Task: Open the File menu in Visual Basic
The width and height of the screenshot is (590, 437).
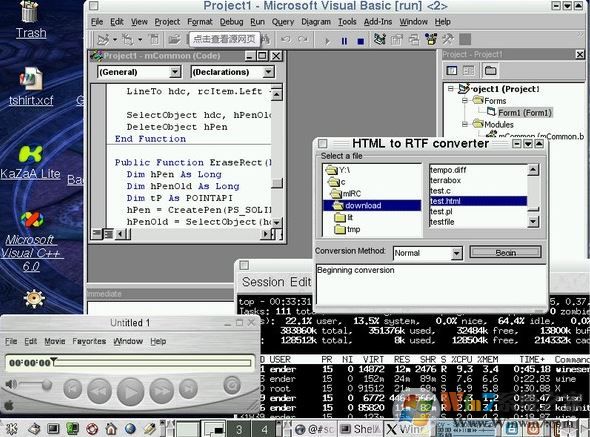Action: click(97, 22)
